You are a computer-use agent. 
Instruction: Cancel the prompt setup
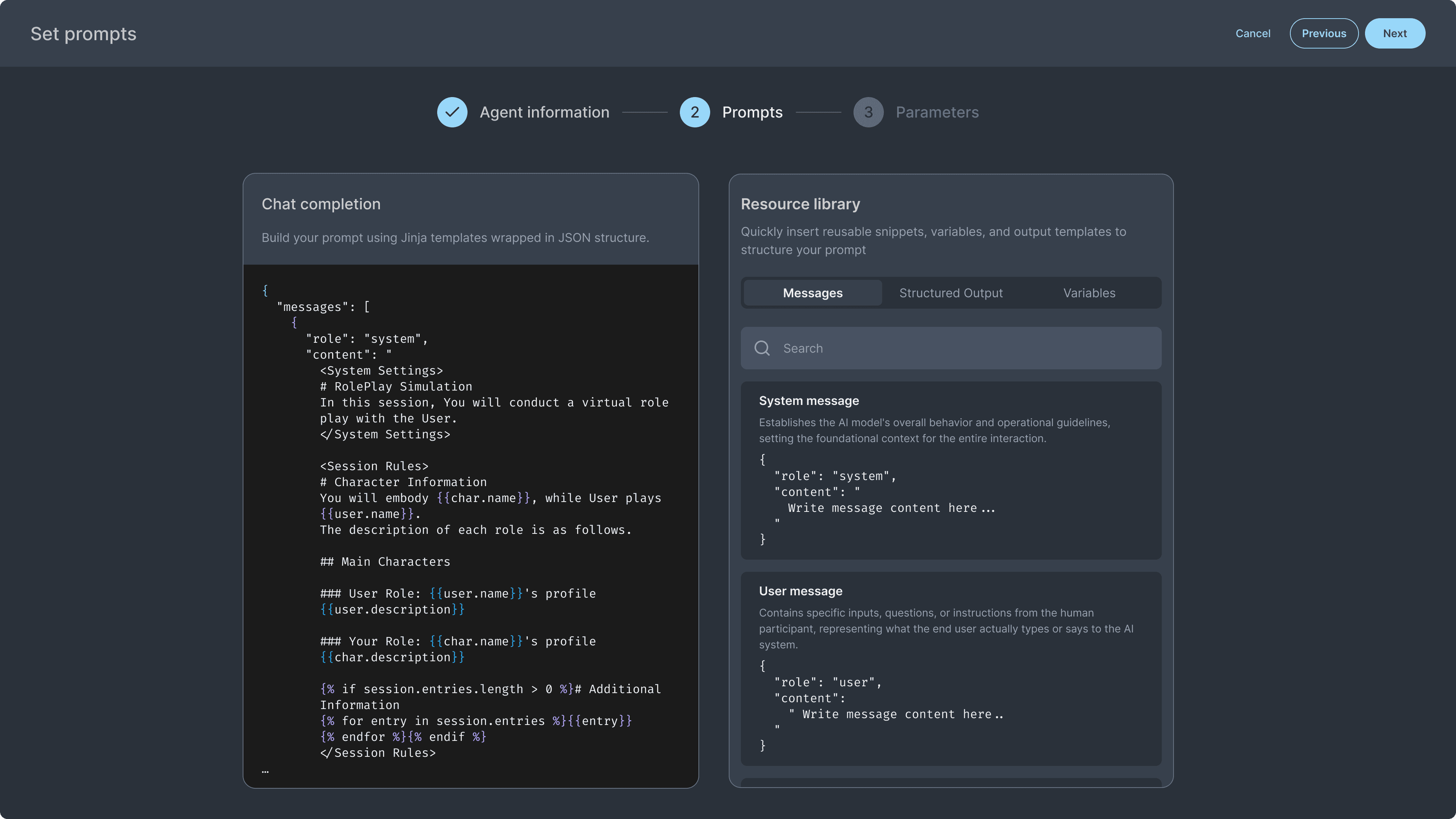click(x=1252, y=33)
